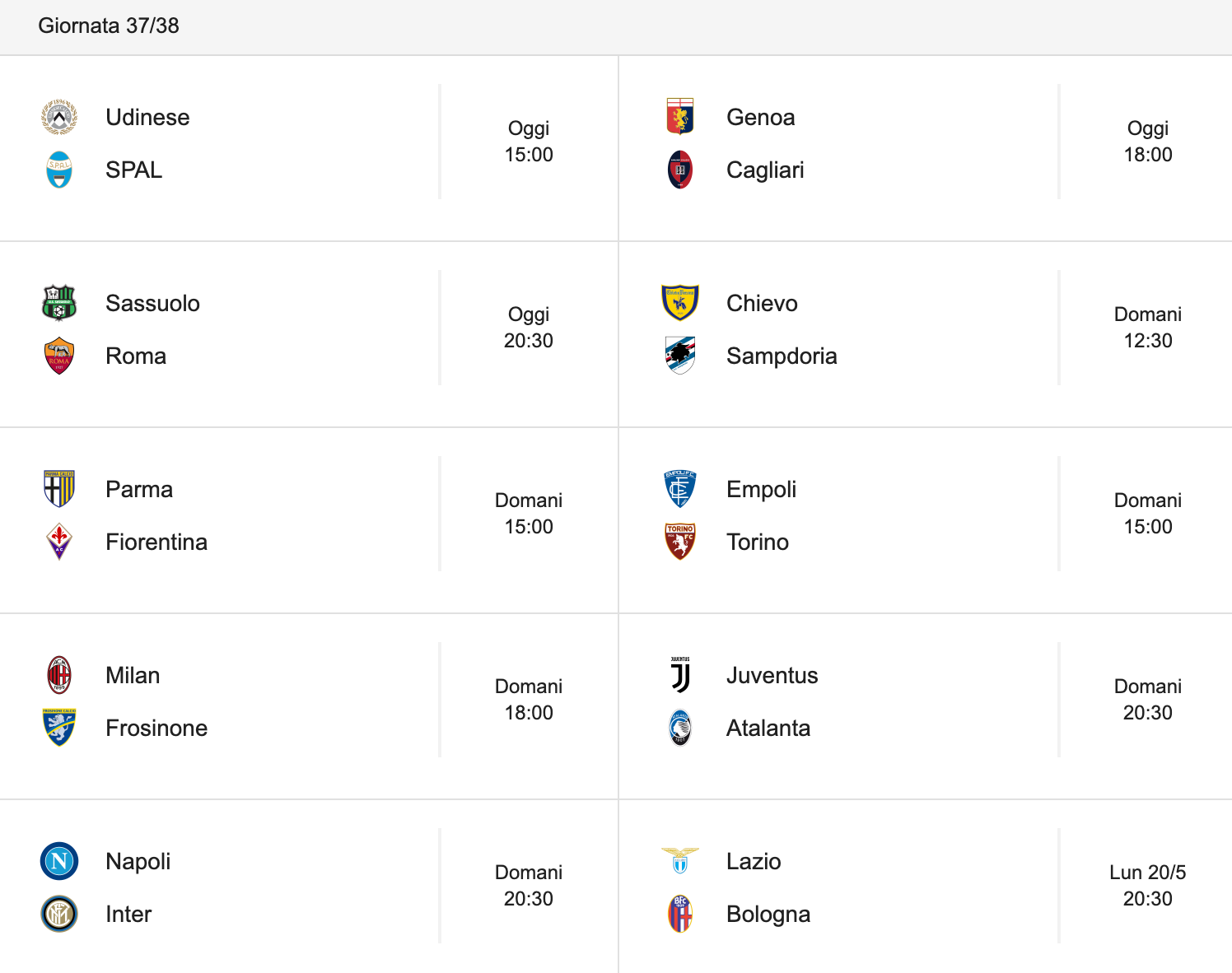Viewport: 1232px width, 973px height.
Task: Select the Genoa crest icon
Action: pos(680,117)
